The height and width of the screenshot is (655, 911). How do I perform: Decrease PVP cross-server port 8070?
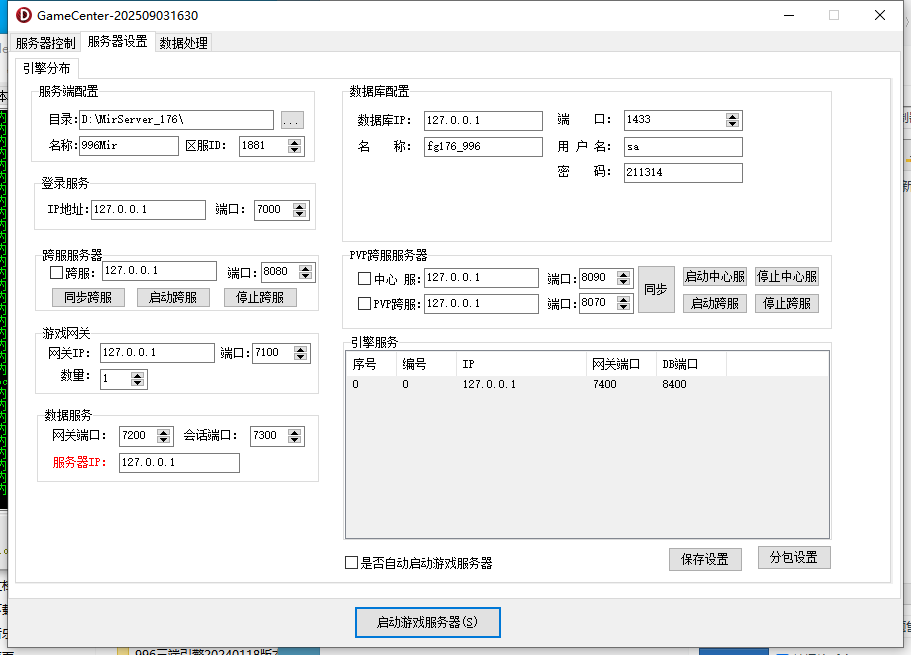click(x=623, y=307)
